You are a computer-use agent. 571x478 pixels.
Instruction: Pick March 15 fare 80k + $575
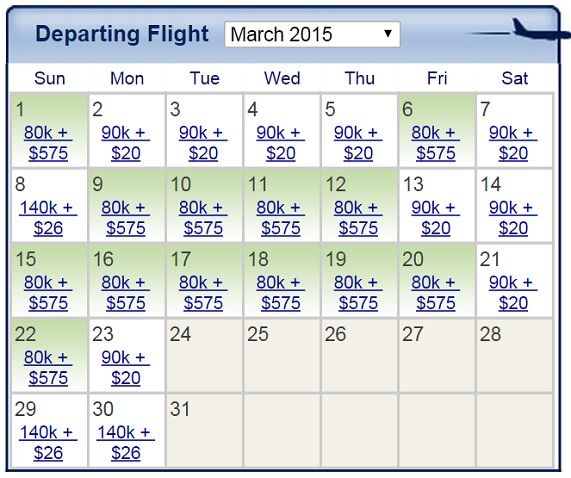pyautogui.click(x=48, y=293)
